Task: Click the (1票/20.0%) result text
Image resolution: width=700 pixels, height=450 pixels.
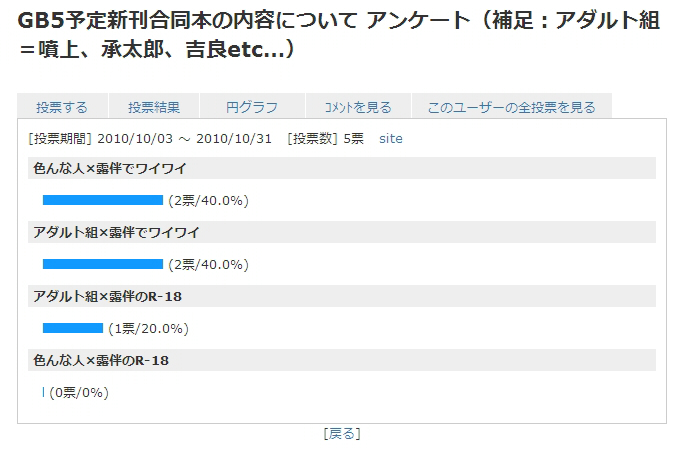Action: (x=148, y=328)
